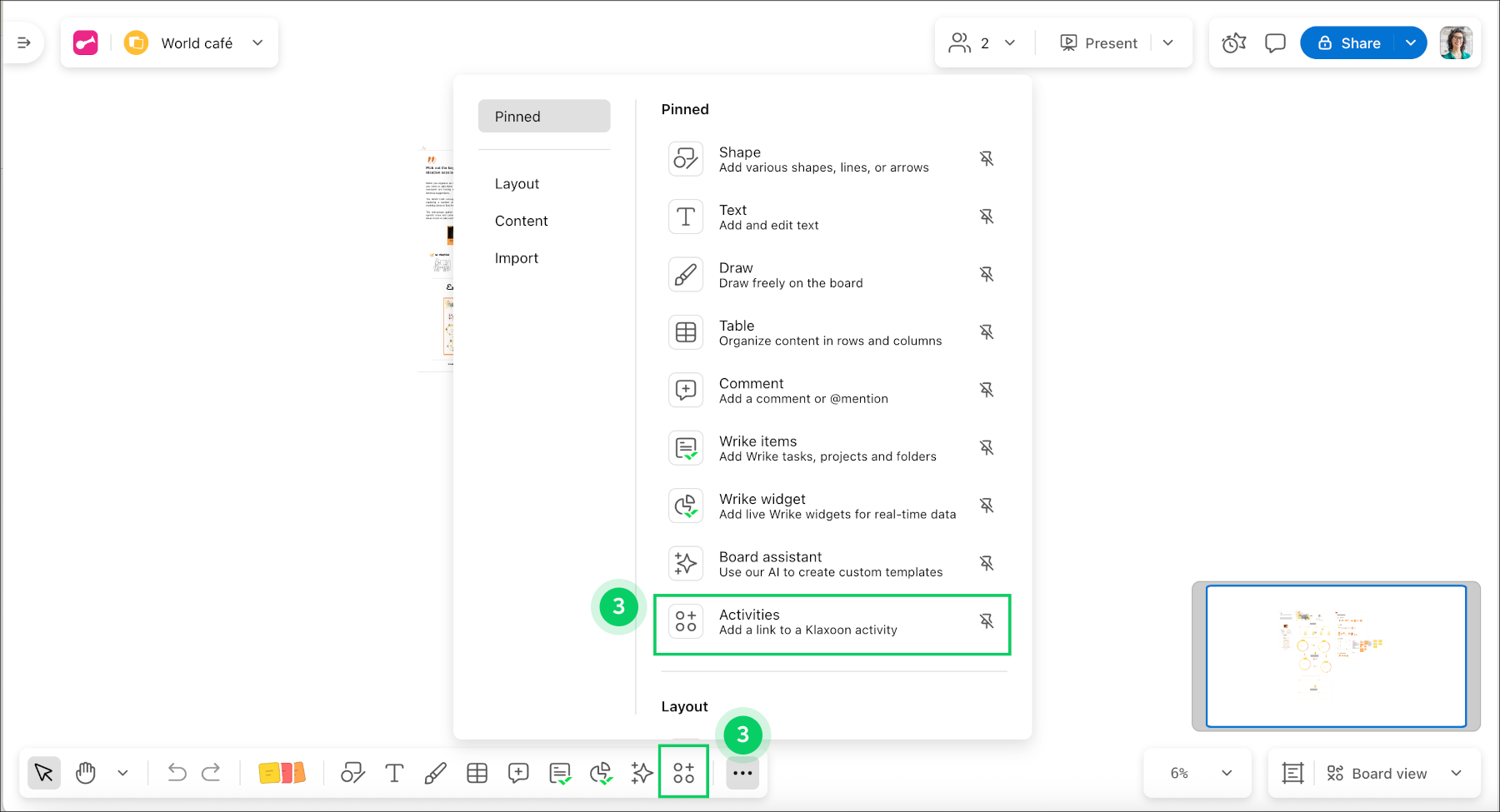
Task: Select the Activities tool in the toolbar
Action: pos(683,773)
